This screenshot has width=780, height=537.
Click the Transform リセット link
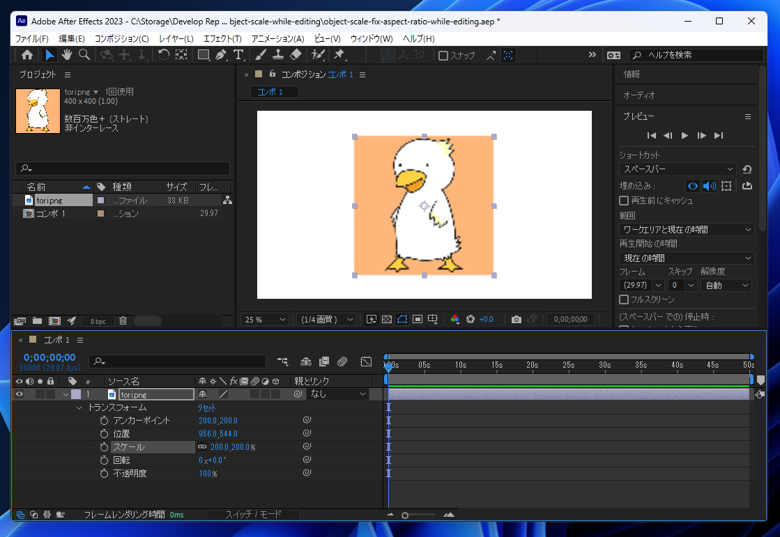click(206, 408)
